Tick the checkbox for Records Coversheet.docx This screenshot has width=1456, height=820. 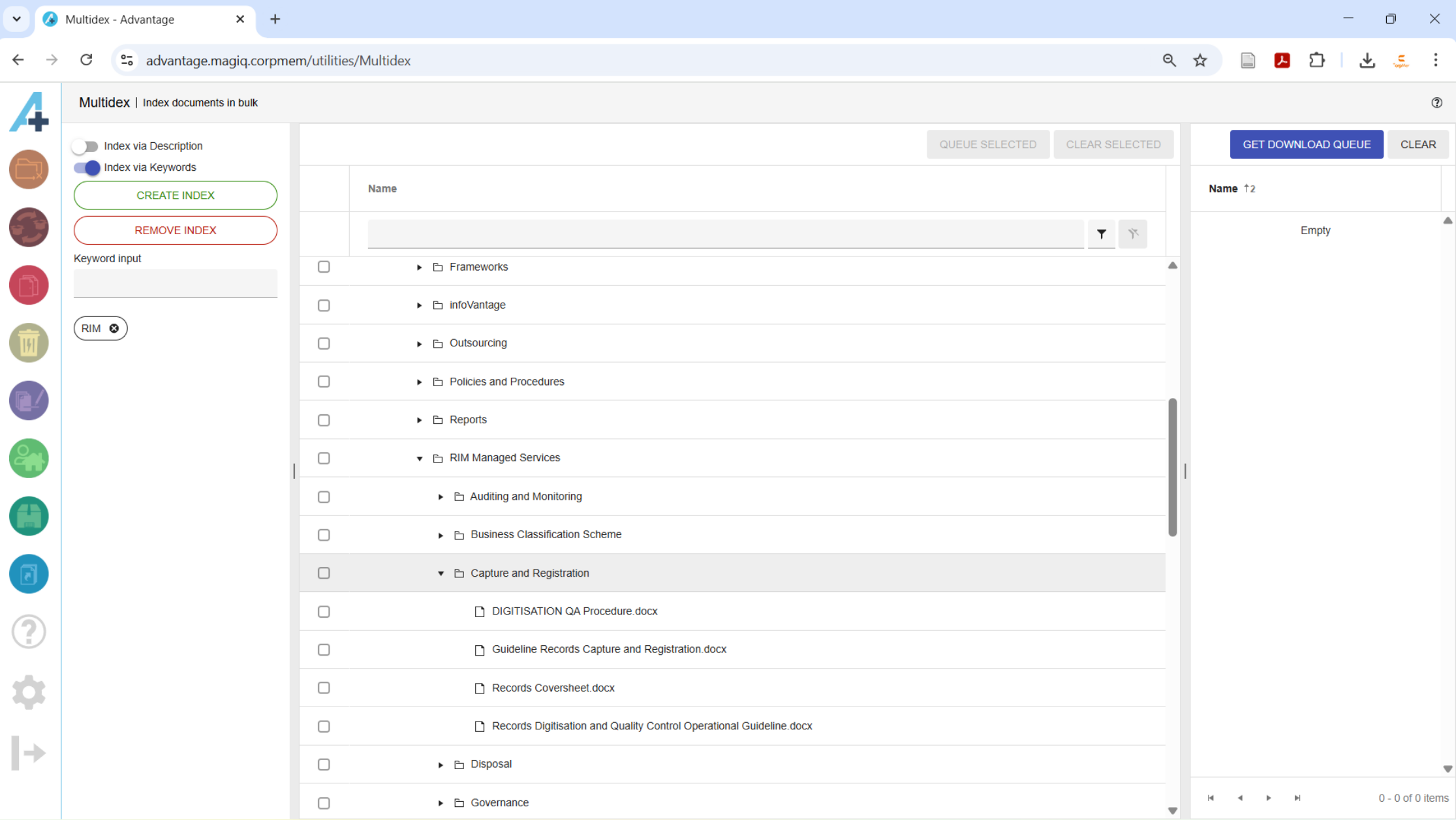click(324, 688)
